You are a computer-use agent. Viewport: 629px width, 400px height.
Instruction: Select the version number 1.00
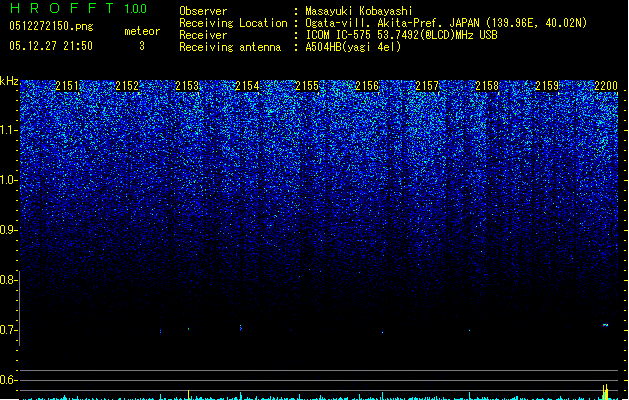tap(135, 8)
